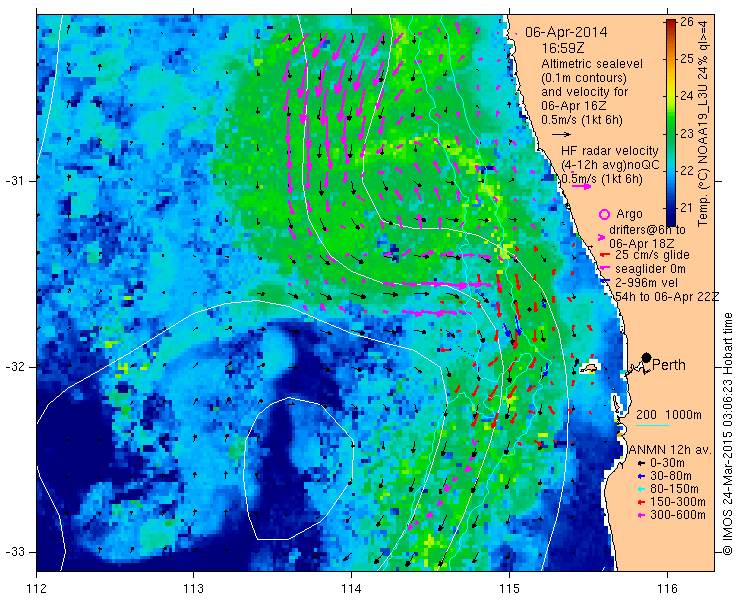The width and height of the screenshot is (740, 600).
Task: Click the blue 30-80m ANMN arrow
Action: click(641, 476)
